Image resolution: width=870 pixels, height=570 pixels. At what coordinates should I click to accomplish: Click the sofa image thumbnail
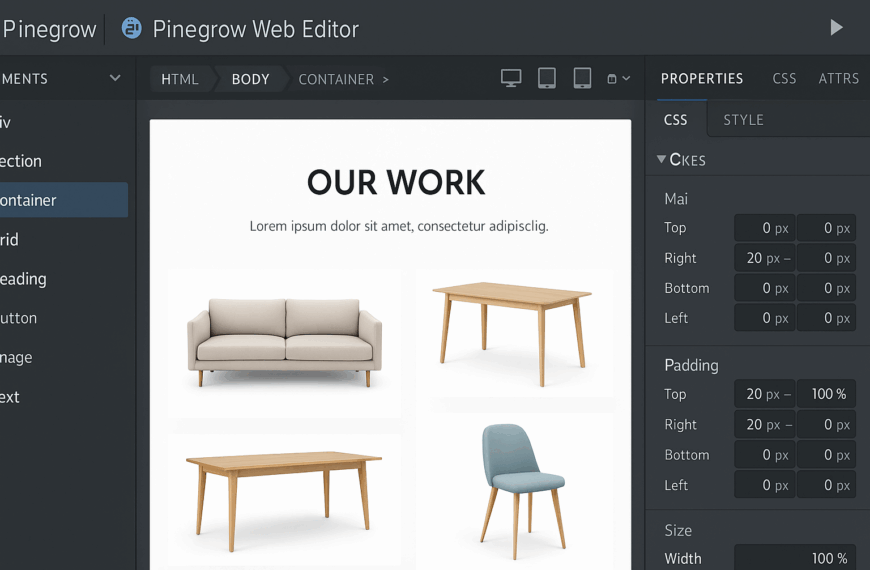coord(284,343)
